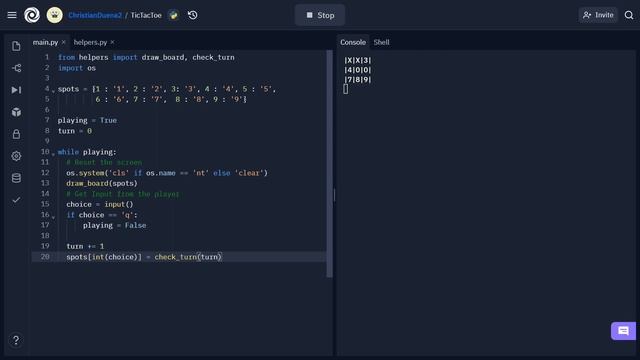The height and width of the screenshot is (360, 640).
Task: Click the 'import os' line
Action: (x=77, y=68)
